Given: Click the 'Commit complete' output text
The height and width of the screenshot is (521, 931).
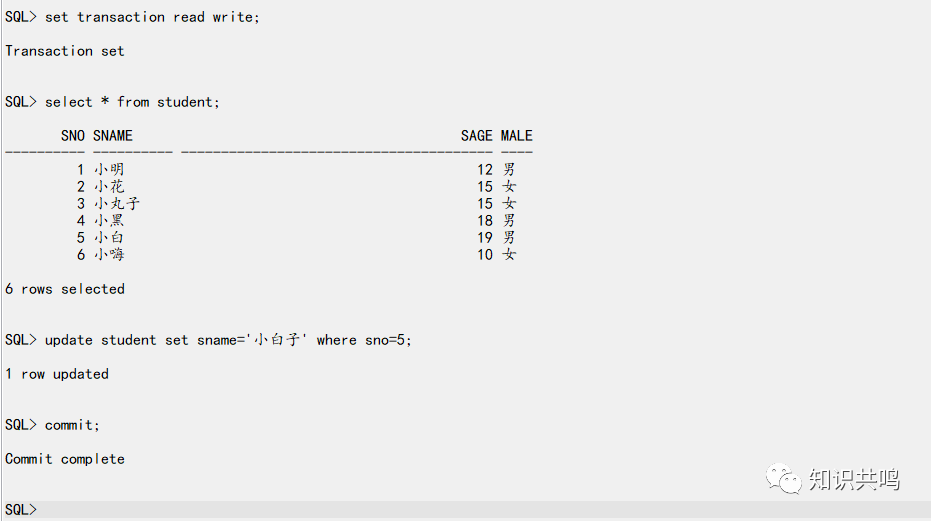Looking at the screenshot, I should click(x=65, y=459).
